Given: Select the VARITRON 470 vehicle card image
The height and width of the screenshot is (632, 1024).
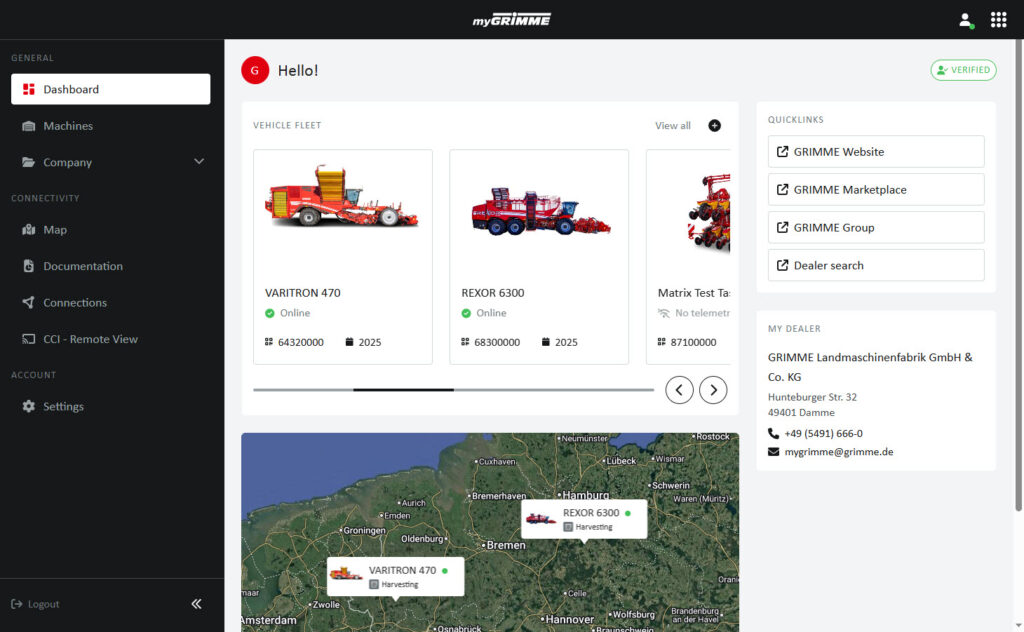Looking at the screenshot, I should tap(342, 198).
